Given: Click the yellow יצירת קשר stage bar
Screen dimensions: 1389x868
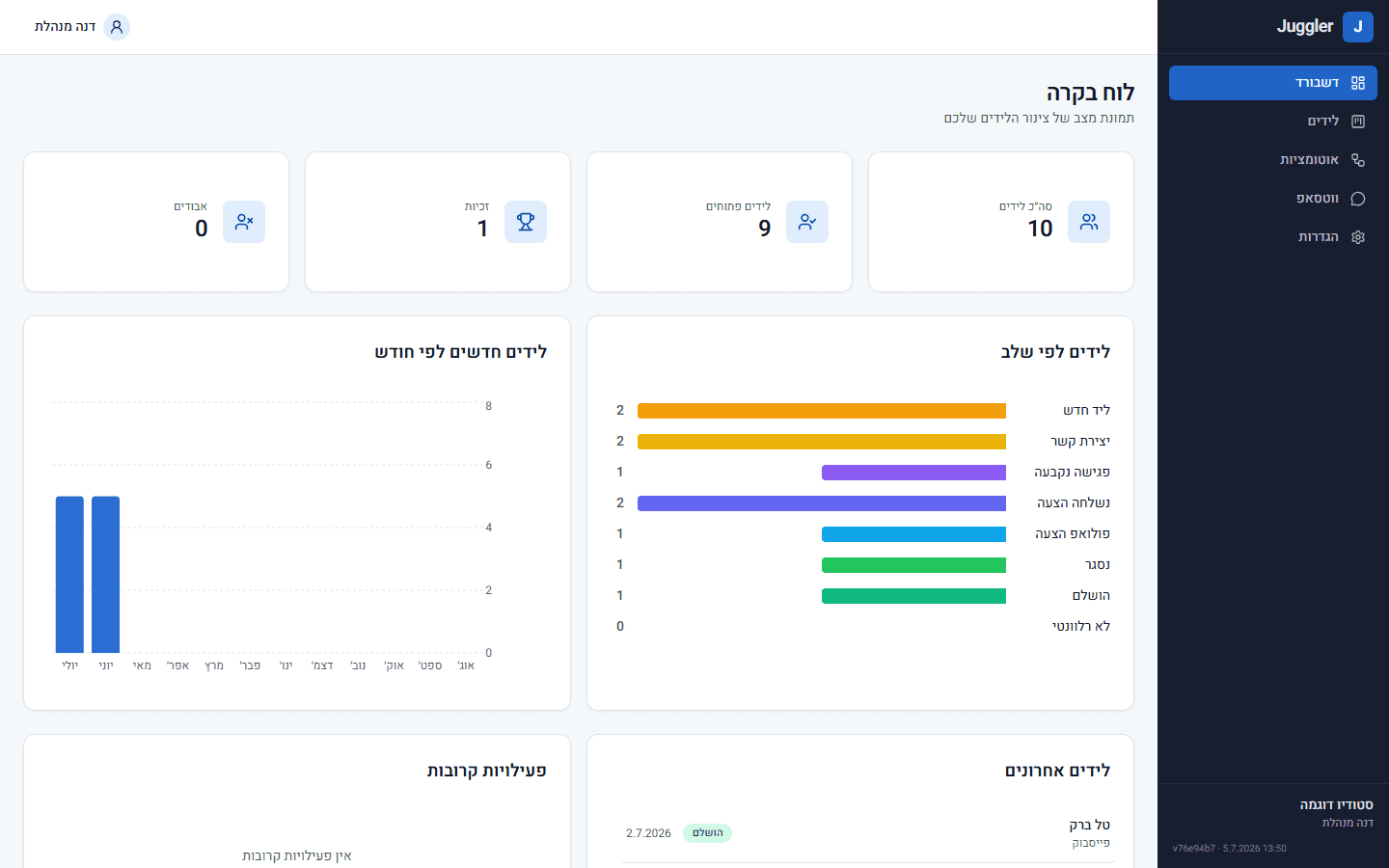Looking at the screenshot, I should pyautogui.click(x=822, y=442).
